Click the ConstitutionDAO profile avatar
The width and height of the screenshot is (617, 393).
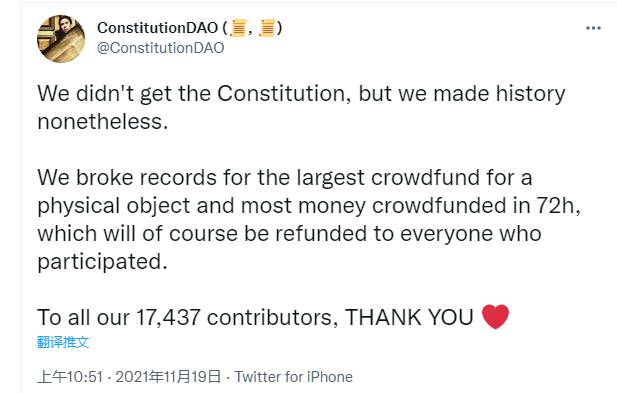tap(61, 39)
